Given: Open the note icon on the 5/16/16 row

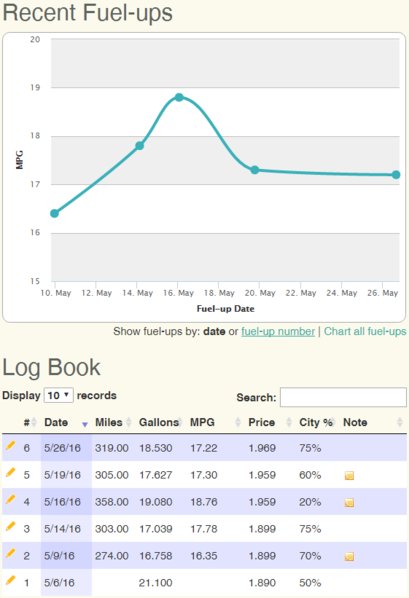Looking at the screenshot, I should pos(349,503).
